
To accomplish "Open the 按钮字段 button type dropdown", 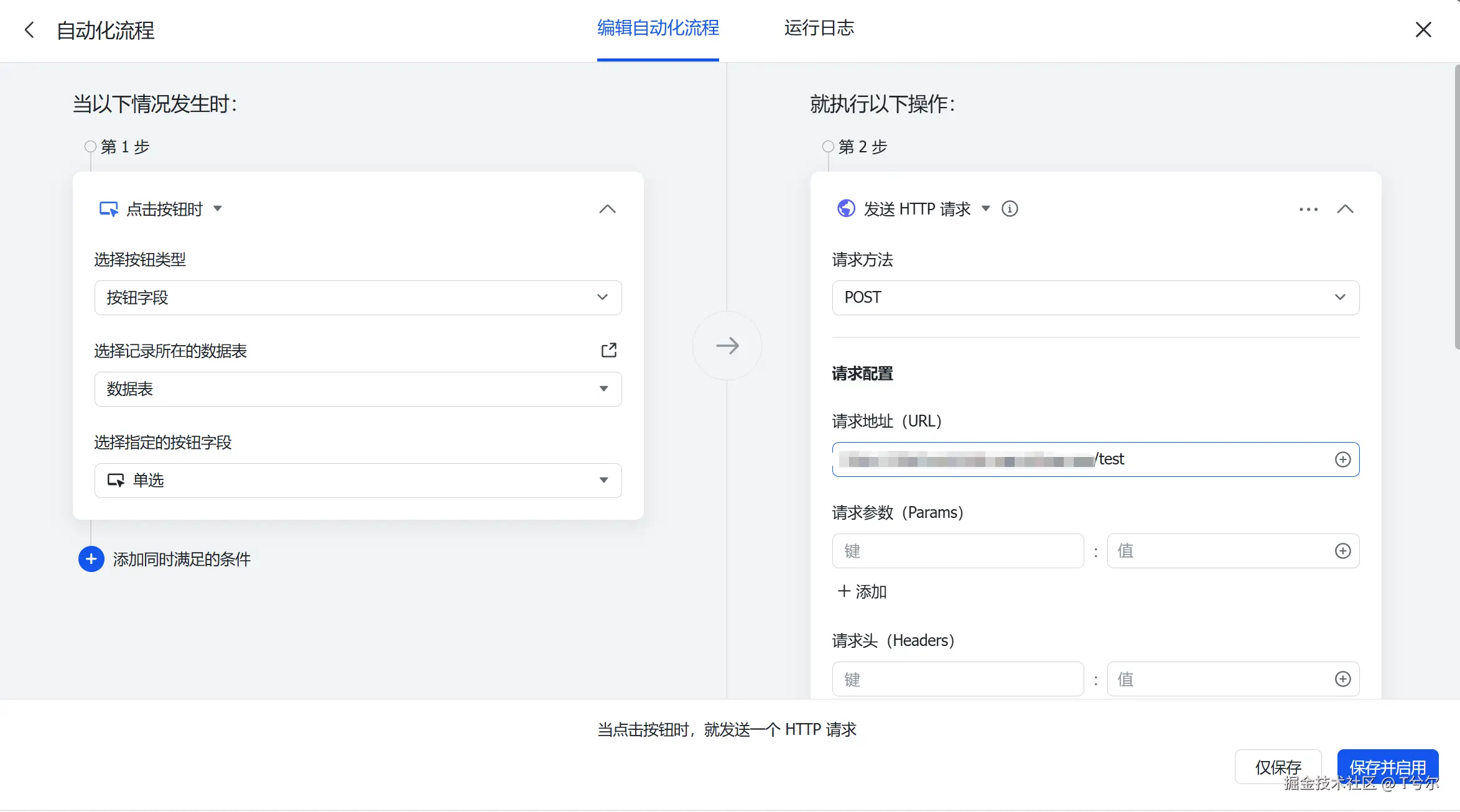I will [358, 298].
